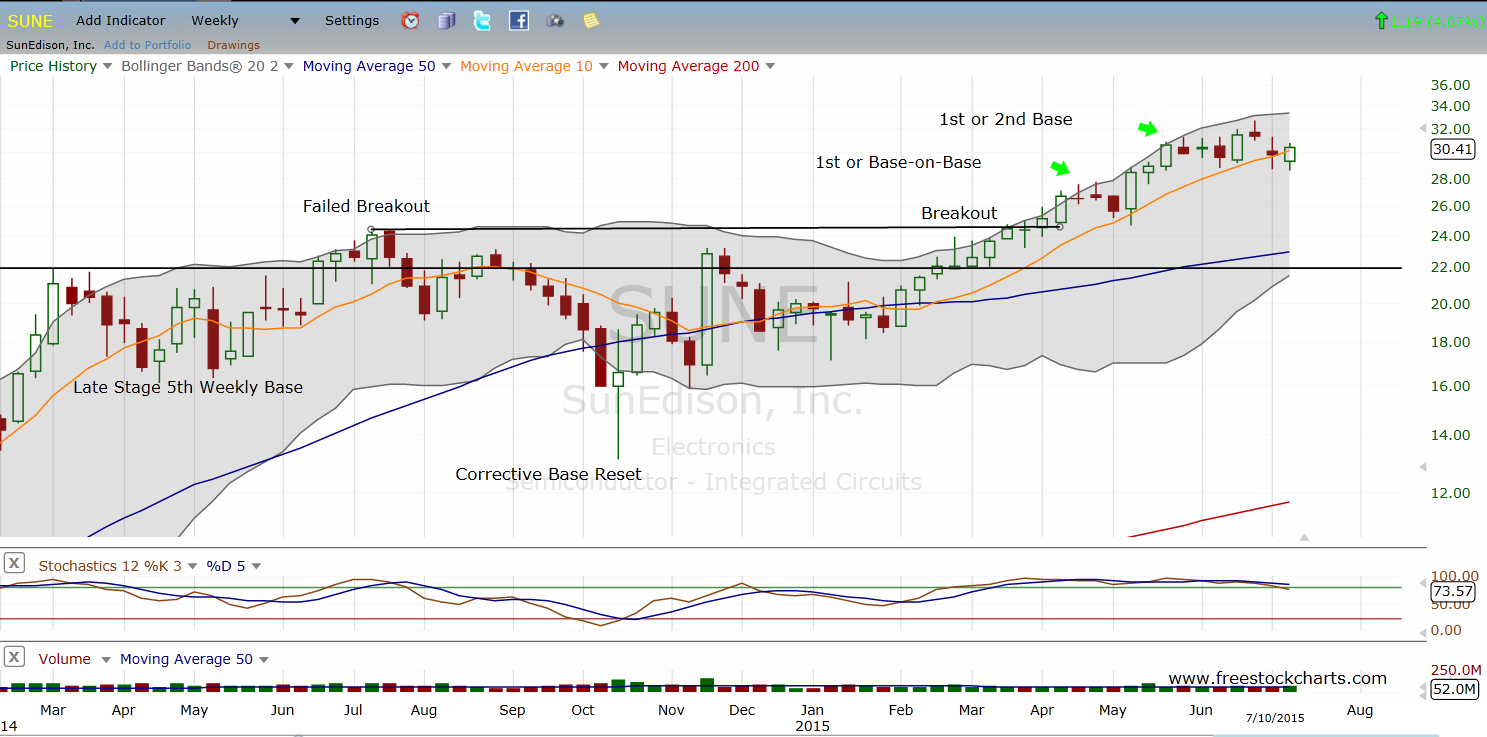Click the Oct label on the time axis
Image resolution: width=1487 pixels, height=737 pixels.
click(582, 710)
